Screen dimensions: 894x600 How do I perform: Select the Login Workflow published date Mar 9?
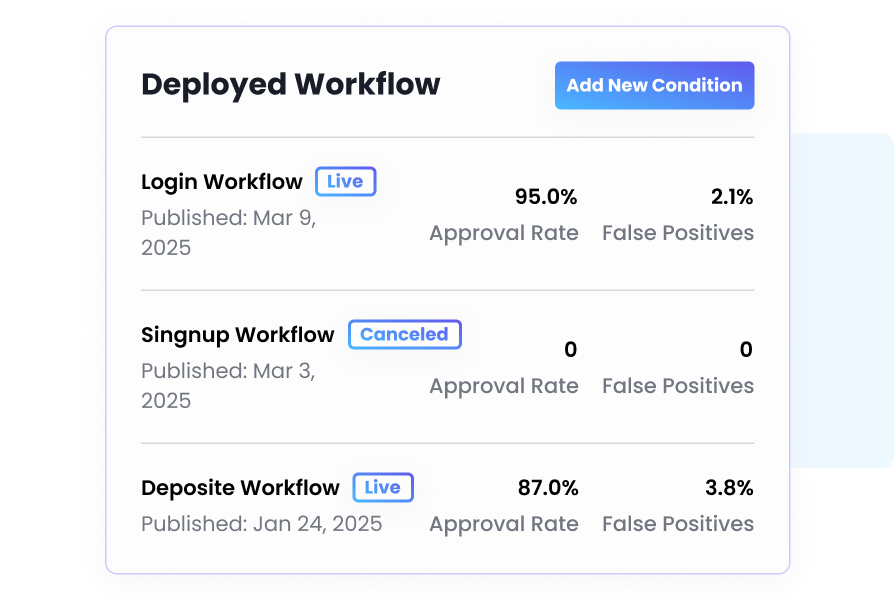click(228, 232)
